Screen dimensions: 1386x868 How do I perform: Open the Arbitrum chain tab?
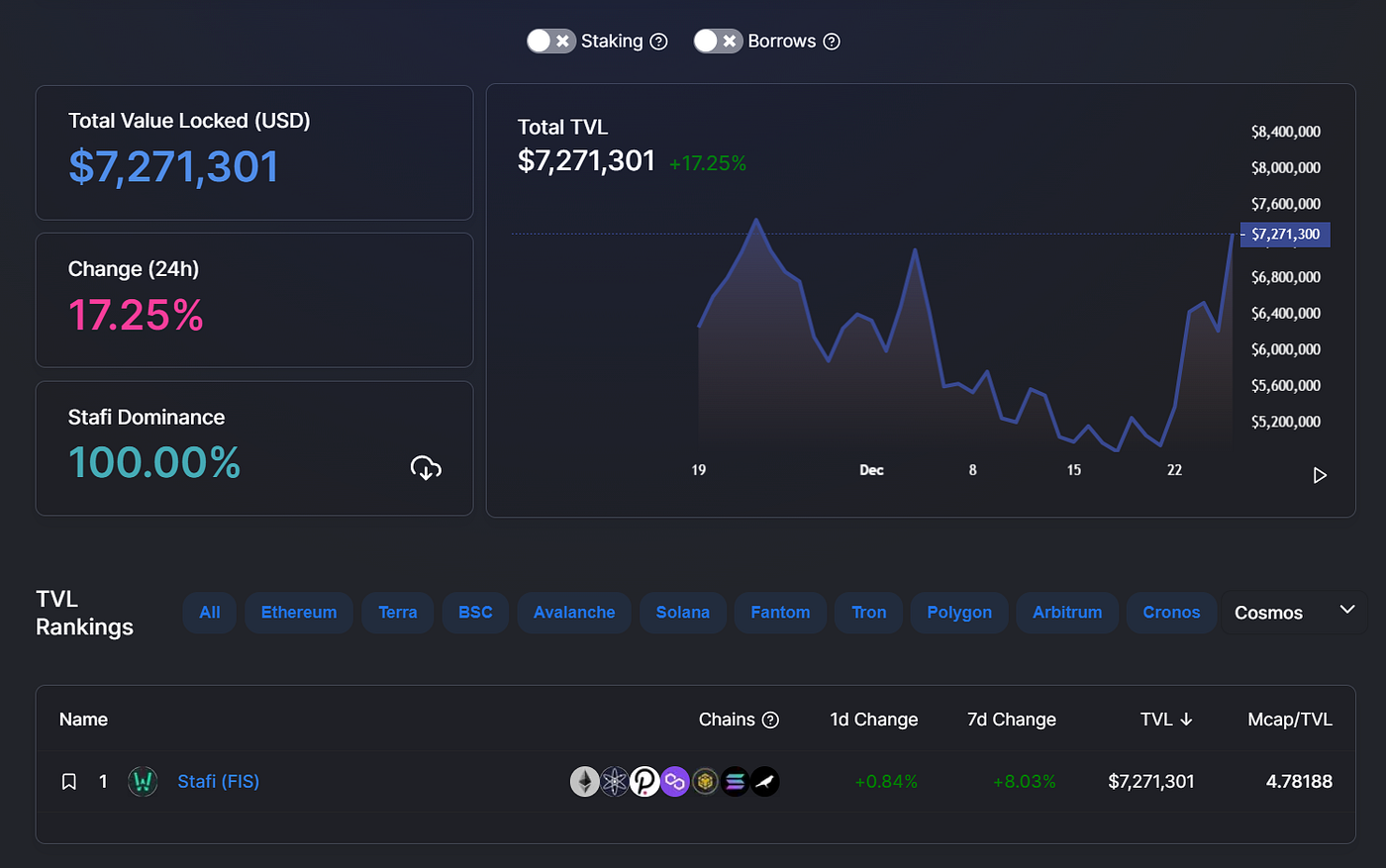pyautogui.click(x=1067, y=613)
